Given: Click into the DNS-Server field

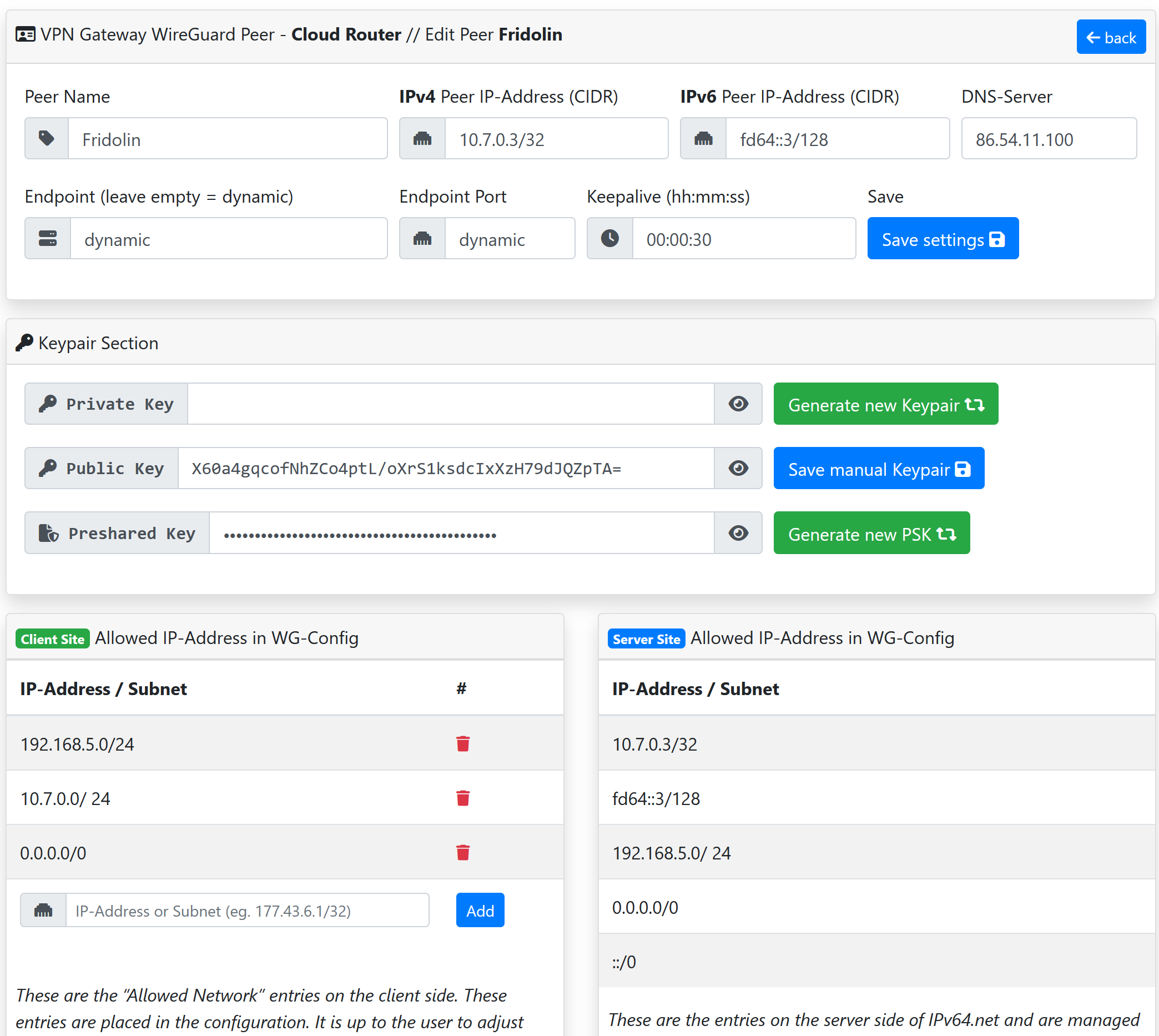Looking at the screenshot, I should [1048, 138].
